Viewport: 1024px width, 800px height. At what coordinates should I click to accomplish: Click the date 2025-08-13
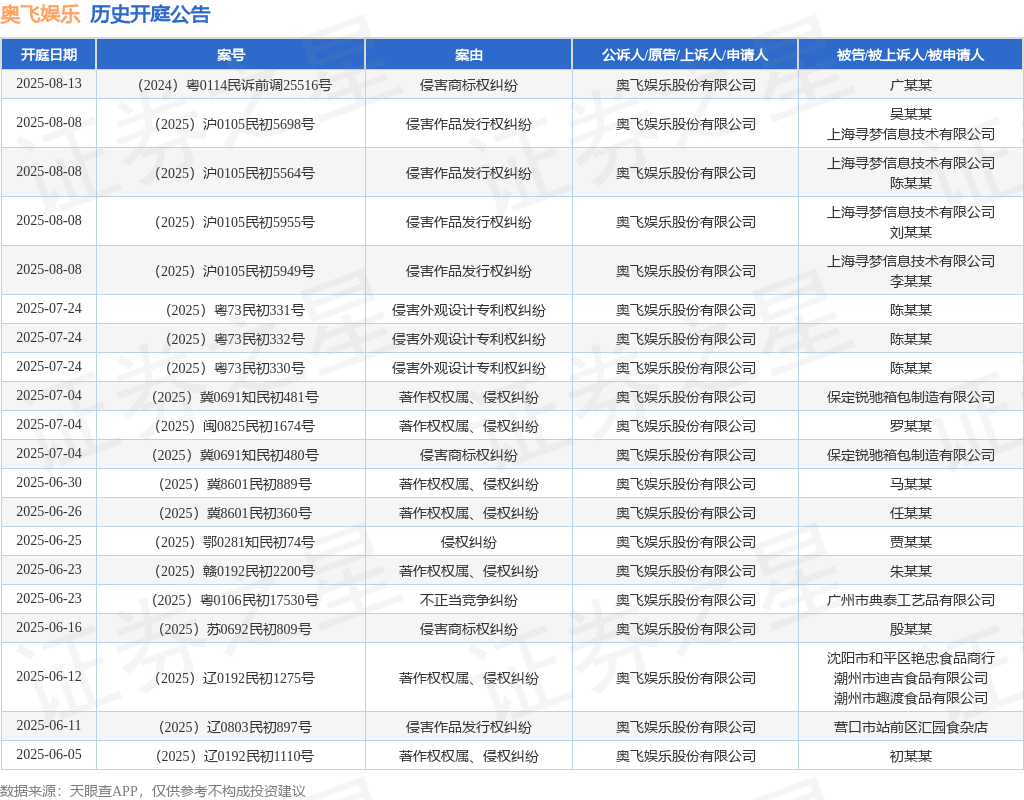tap(49, 84)
